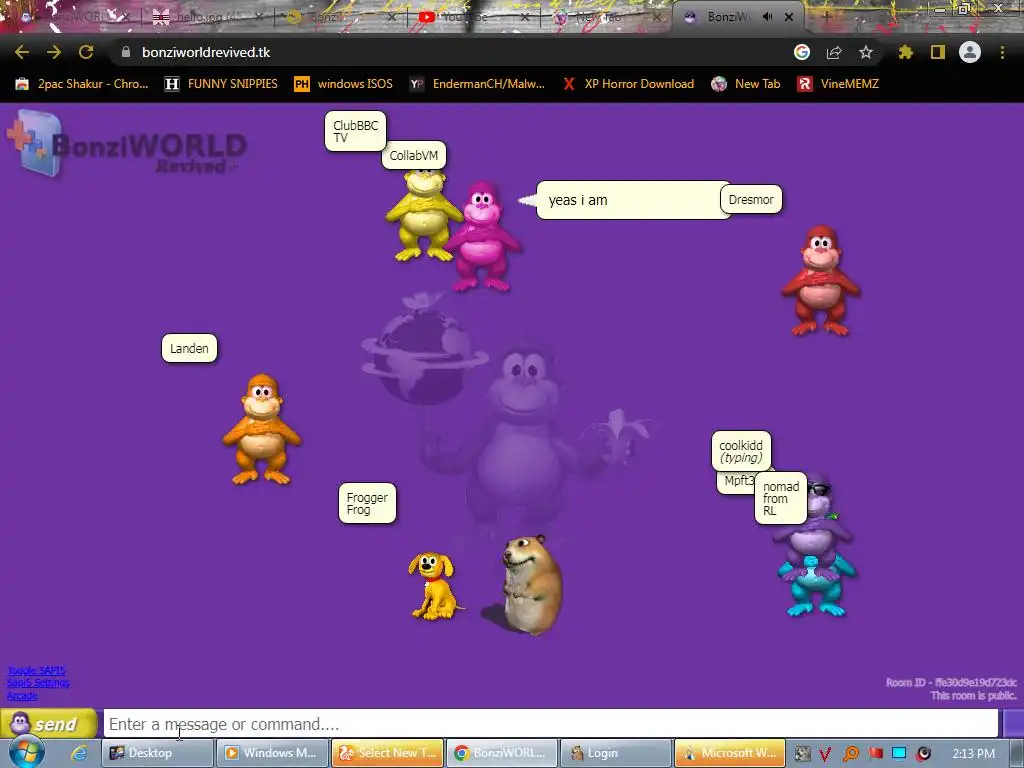Screen dimensions: 1024x768
Task: Click the Google icon in address bar
Action: click(x=802, y=52)
